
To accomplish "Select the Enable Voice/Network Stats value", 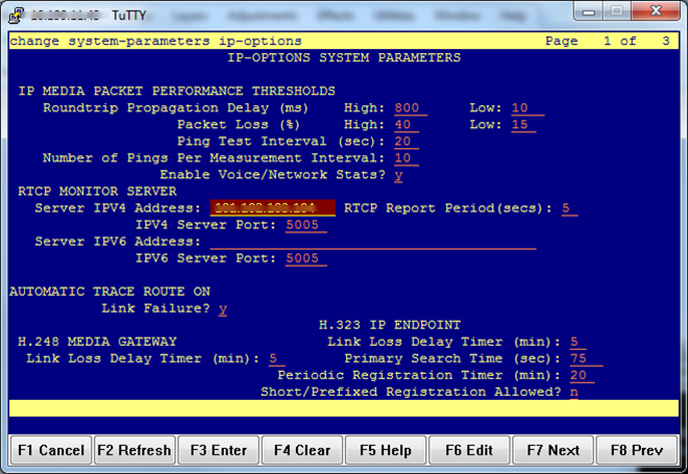I will 398,174.
